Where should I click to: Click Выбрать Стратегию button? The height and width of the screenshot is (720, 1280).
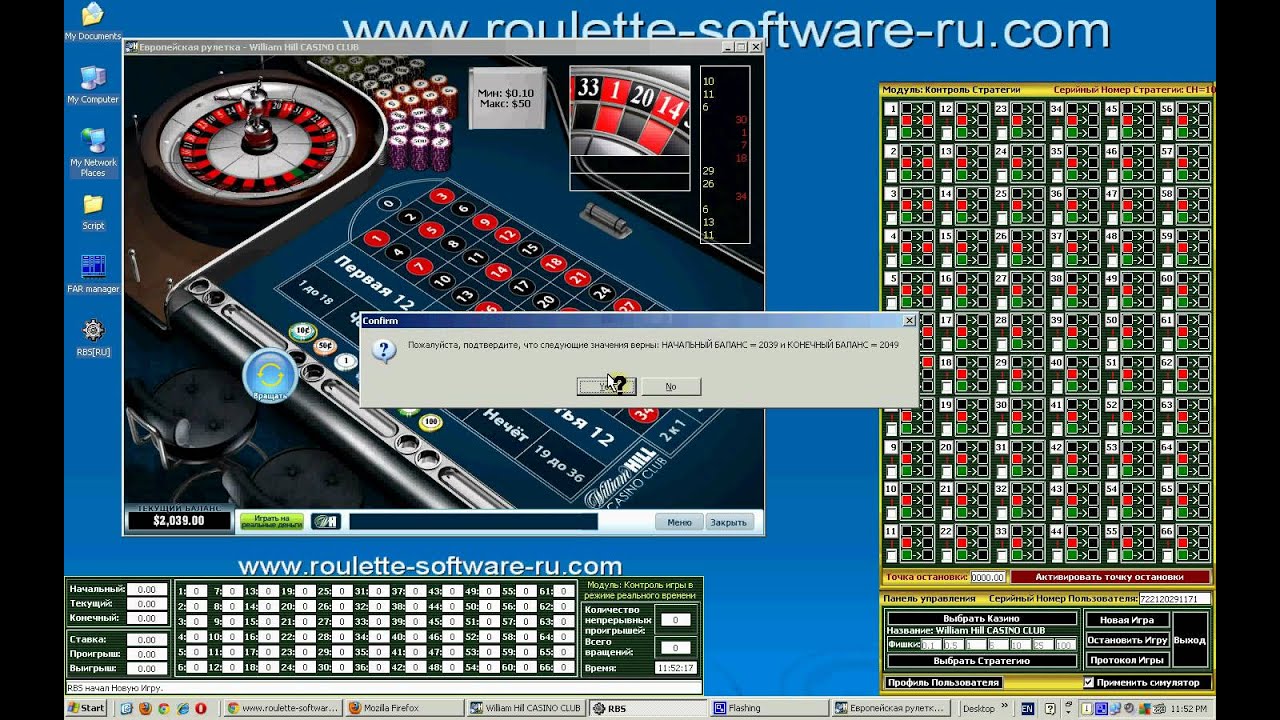(980, 660)
